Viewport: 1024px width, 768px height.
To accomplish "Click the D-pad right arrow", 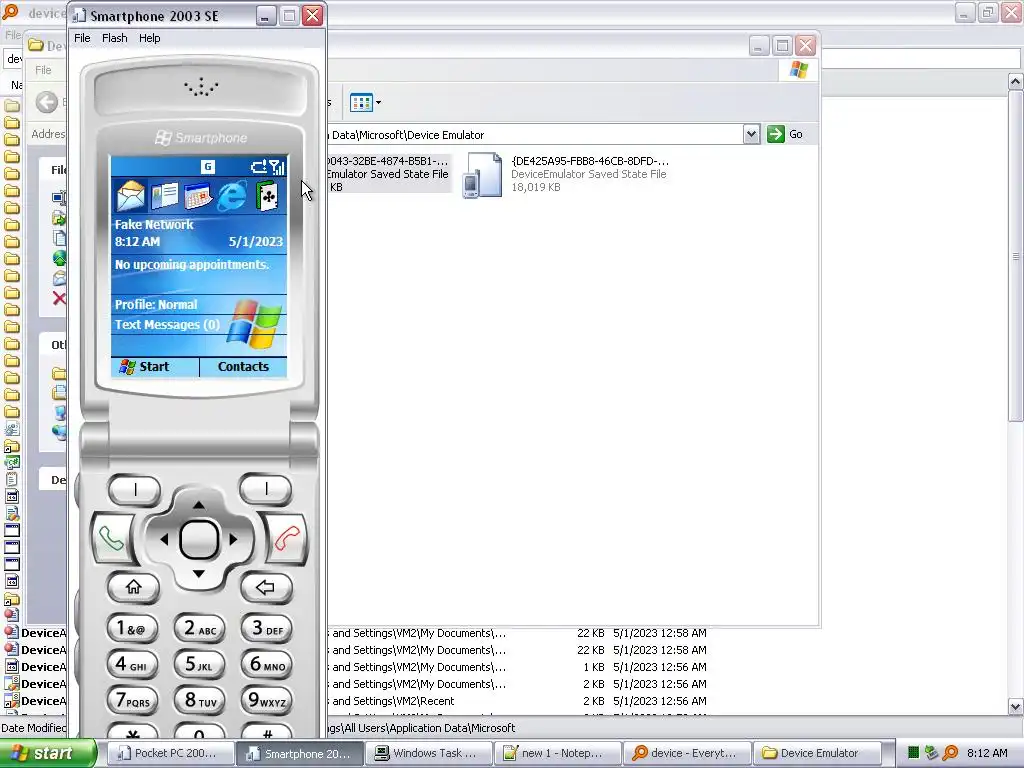I will coord(233,539).
